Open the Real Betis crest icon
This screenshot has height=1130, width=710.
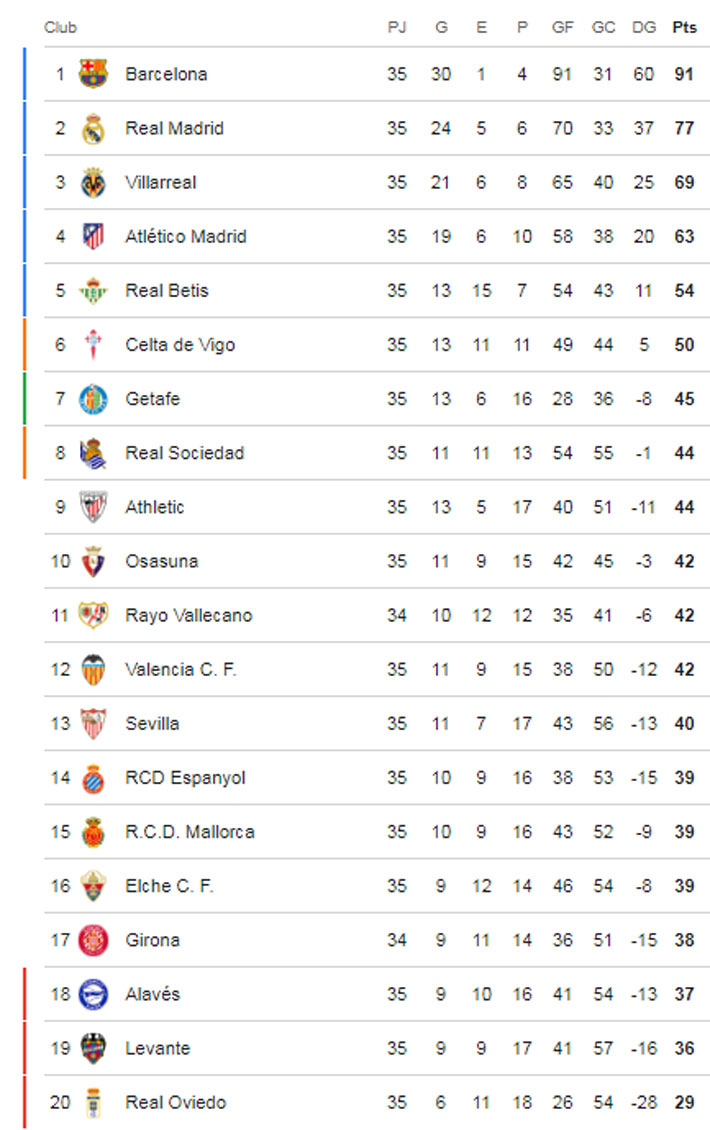[x=93, y=290]
